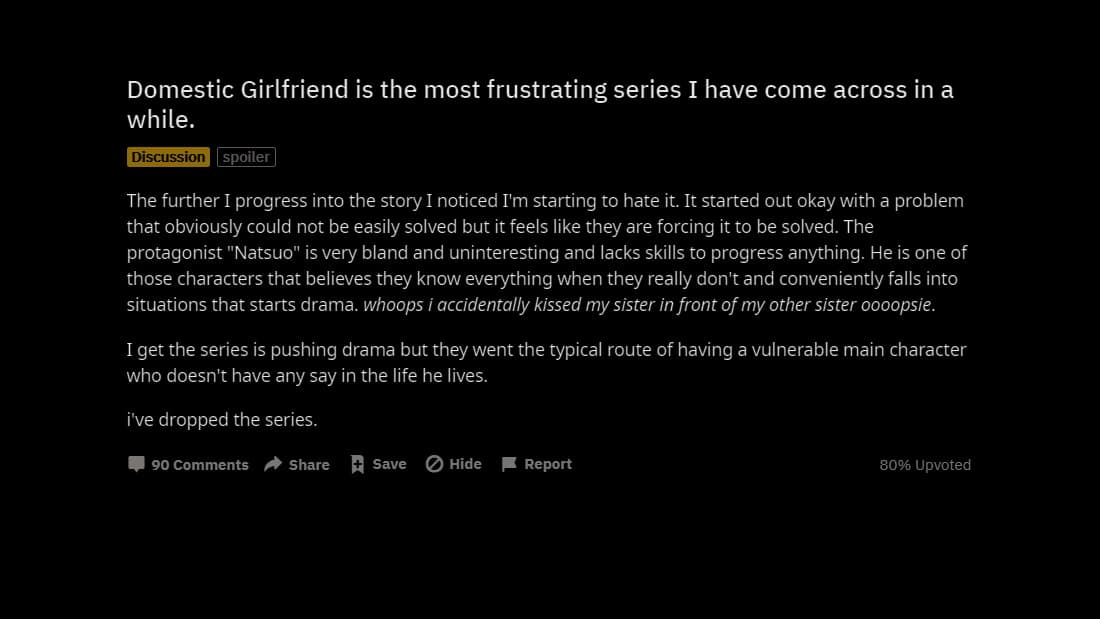Choose the "Hide" text label
1100x619 pixels.
click(465, 464)
